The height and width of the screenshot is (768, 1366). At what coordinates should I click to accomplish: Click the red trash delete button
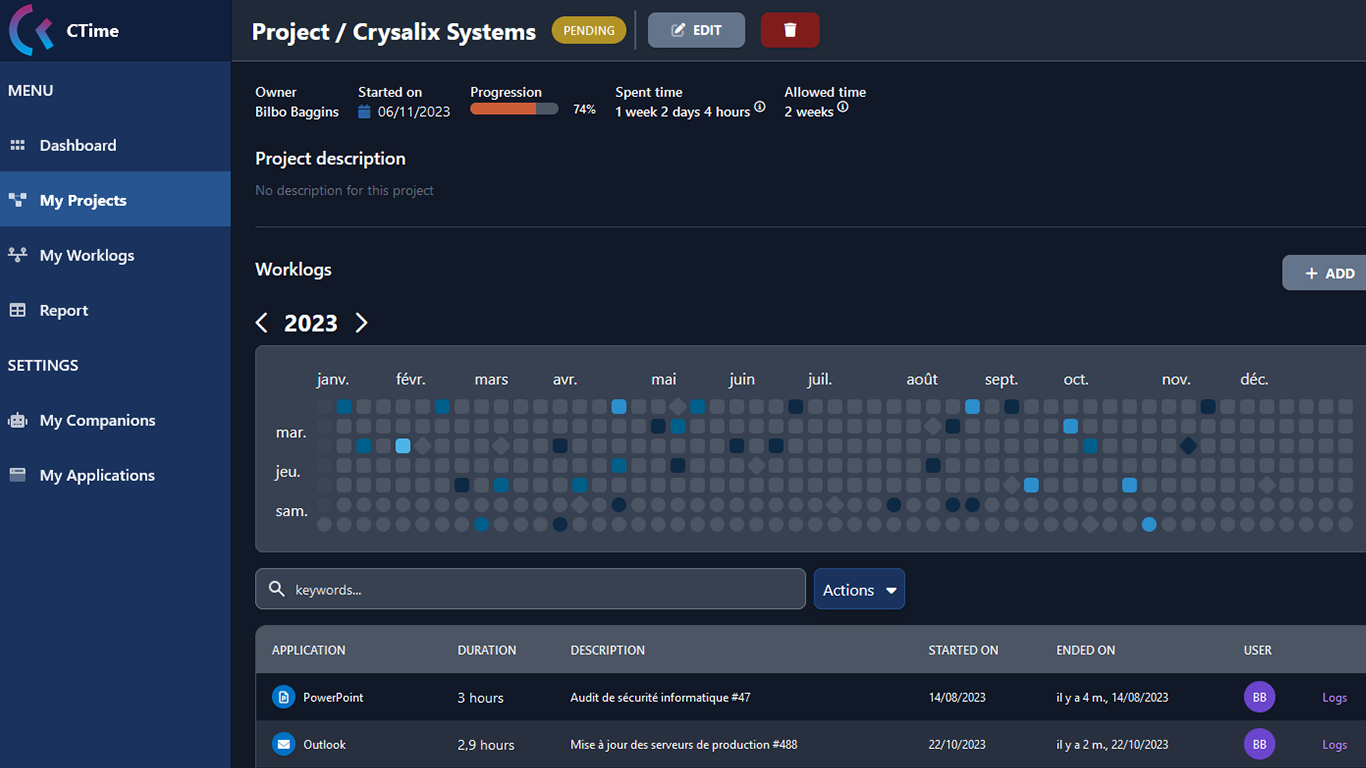pos(789,30)
